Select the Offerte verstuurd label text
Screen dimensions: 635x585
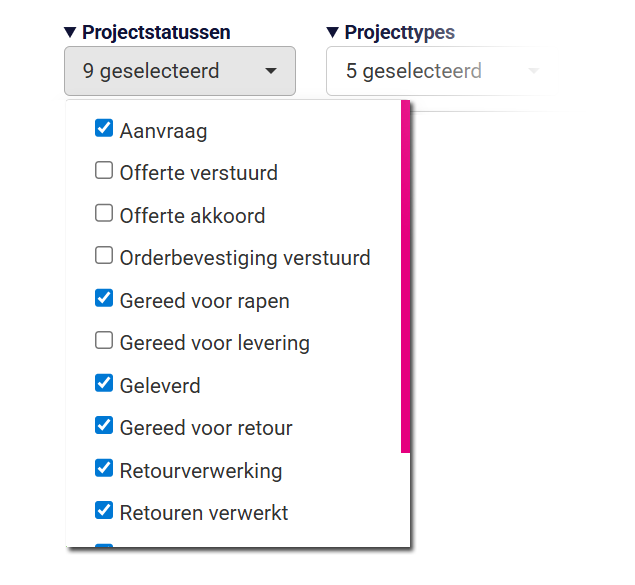(x=198, y=173)
